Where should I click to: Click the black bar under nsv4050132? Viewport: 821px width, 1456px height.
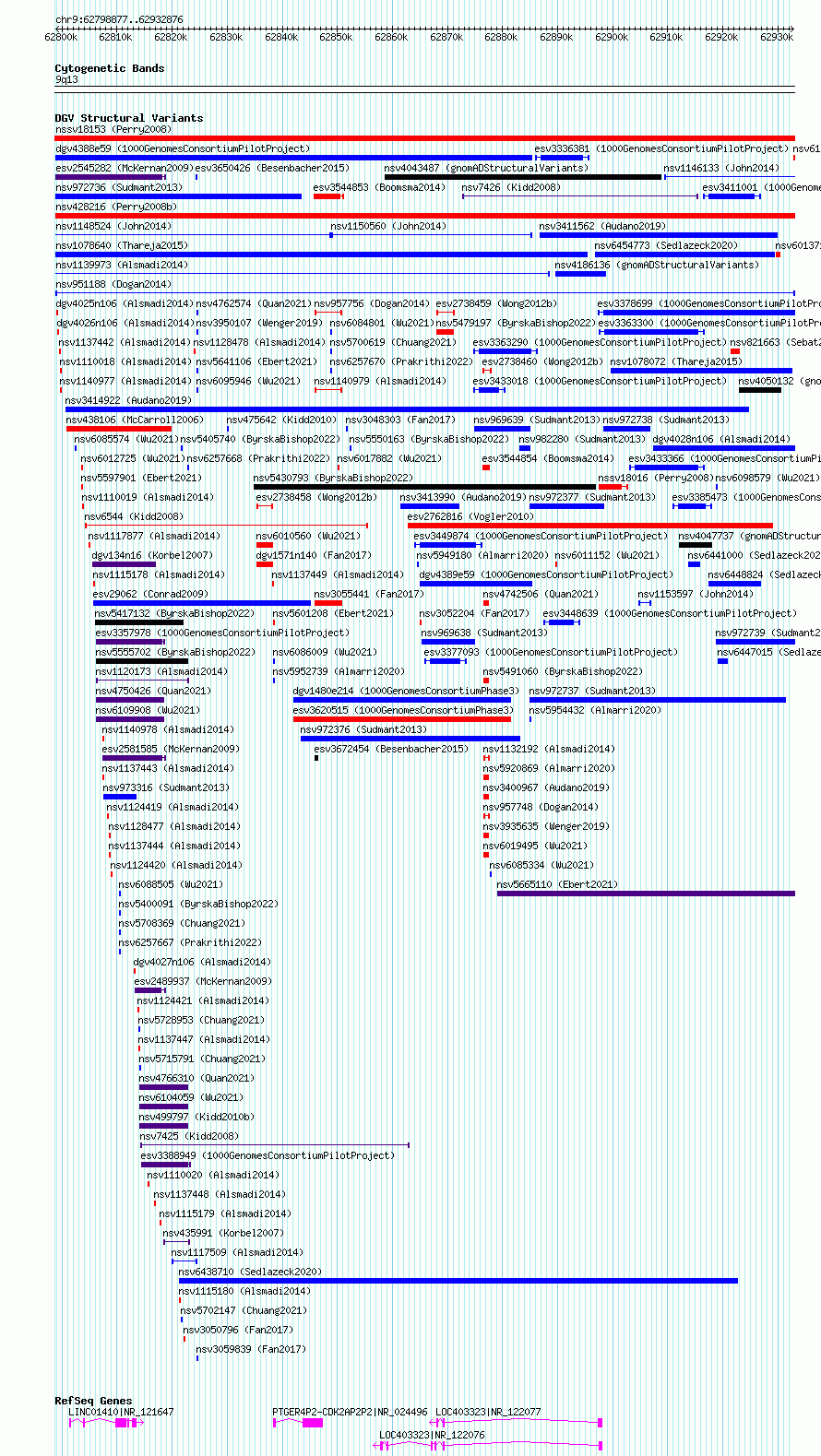760,390
